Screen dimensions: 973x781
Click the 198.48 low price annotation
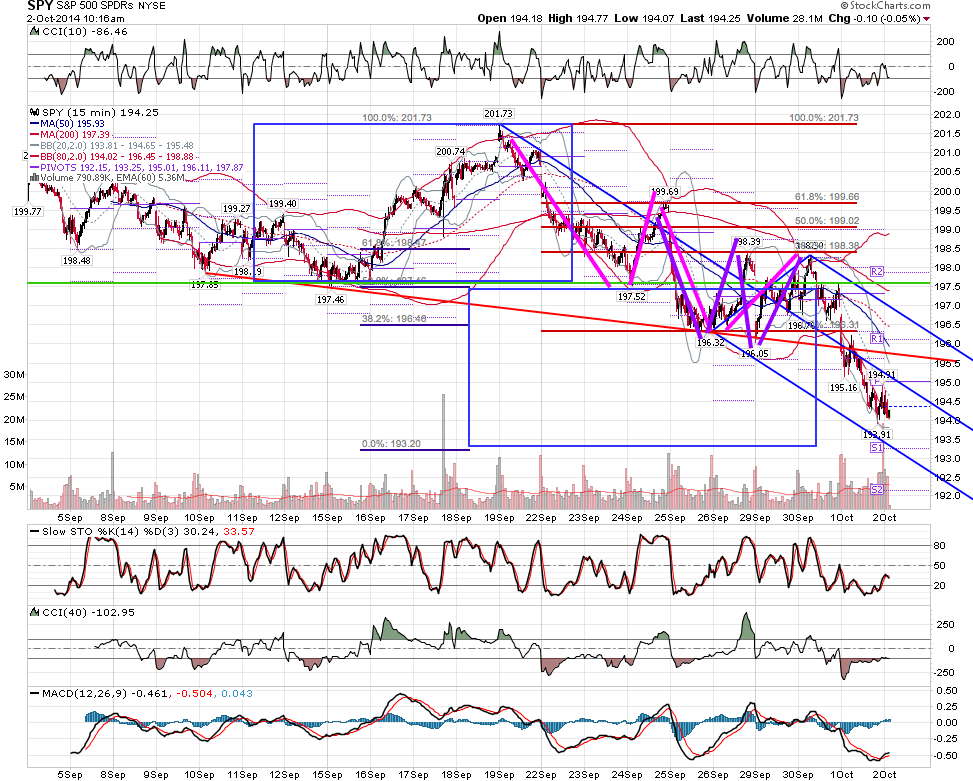[77, 261]
